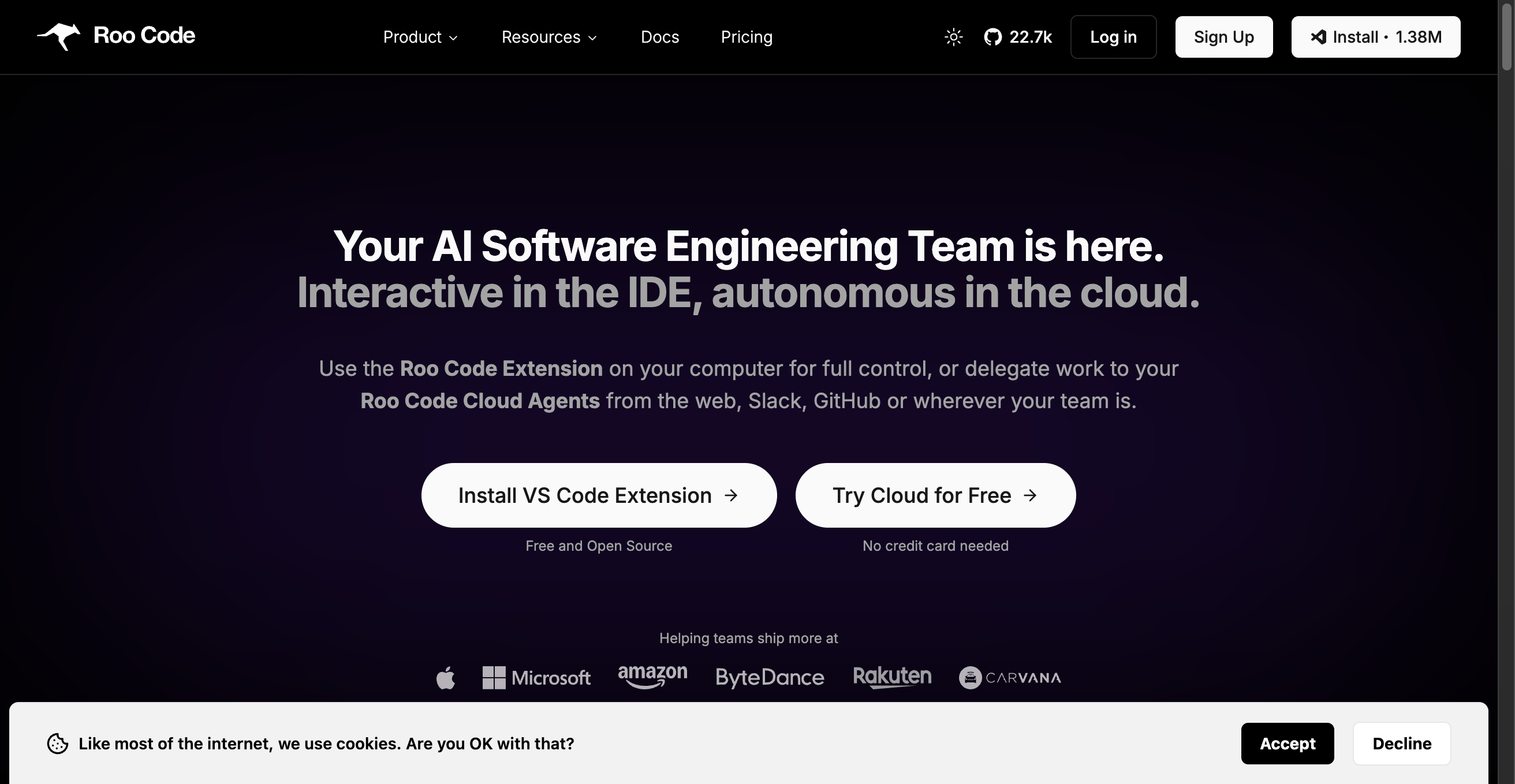Image resolution: width=1515 pixels, height=784 pixels.
Task: Click the Install 1.38M button
Action: tap(1376, 37)
